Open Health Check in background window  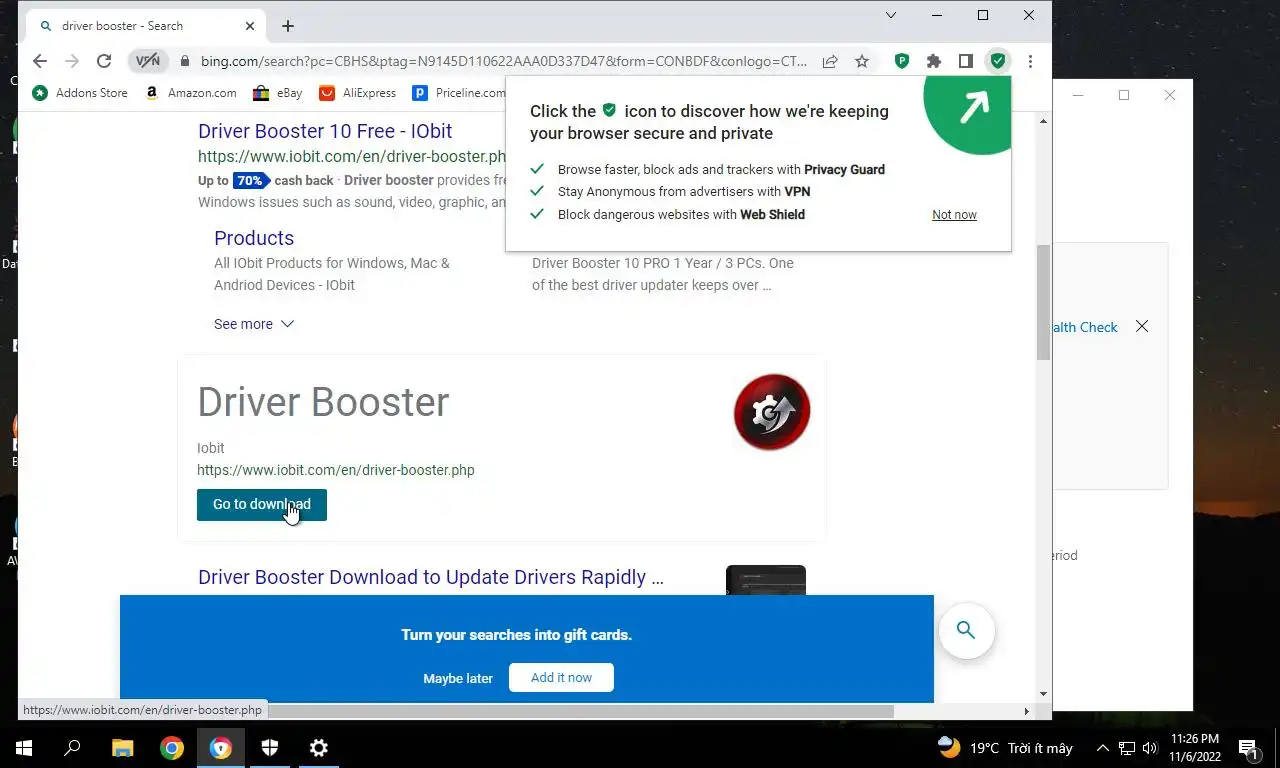point(1084,327)
